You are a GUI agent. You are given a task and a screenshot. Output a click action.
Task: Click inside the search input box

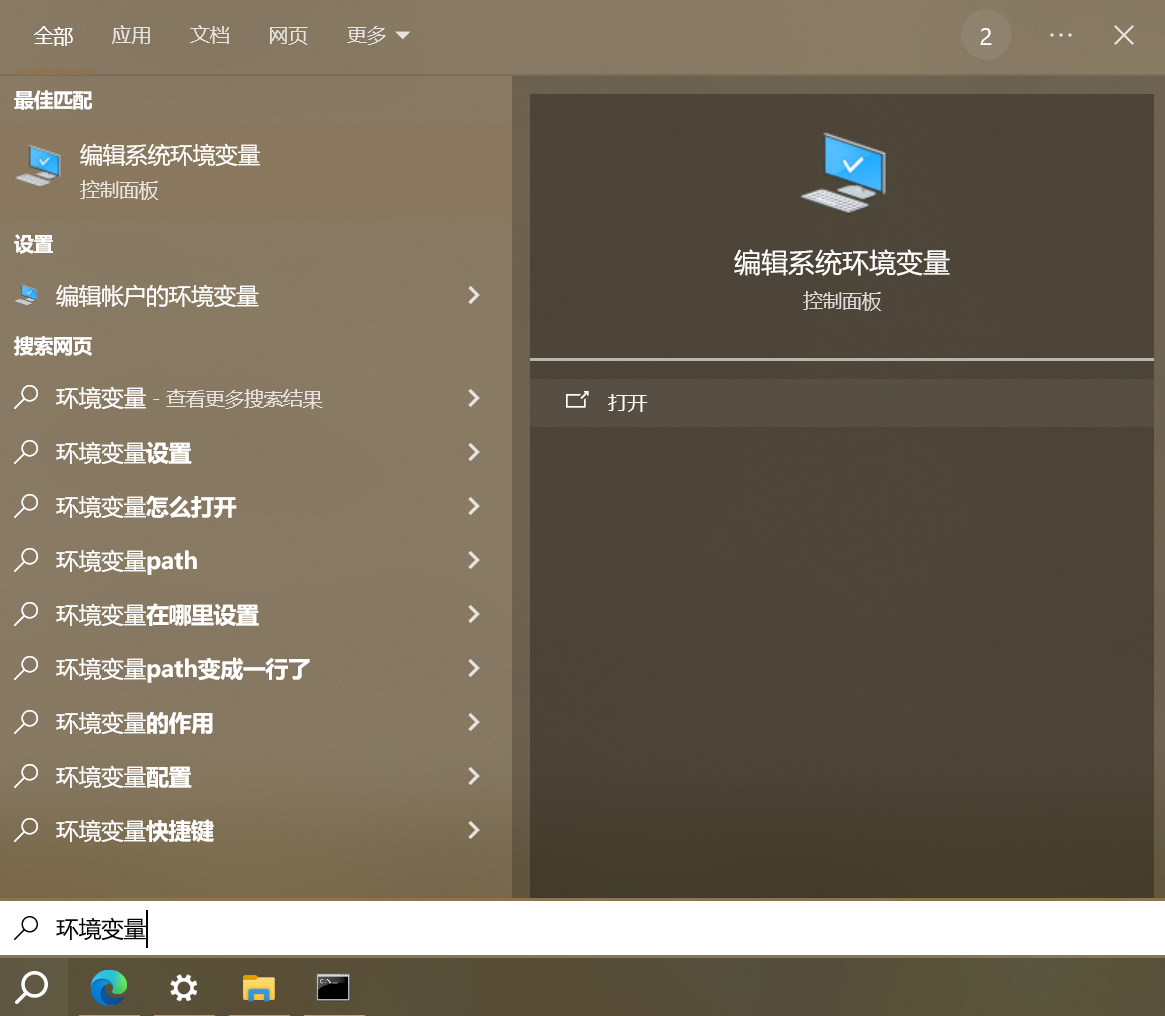point(300,929)
